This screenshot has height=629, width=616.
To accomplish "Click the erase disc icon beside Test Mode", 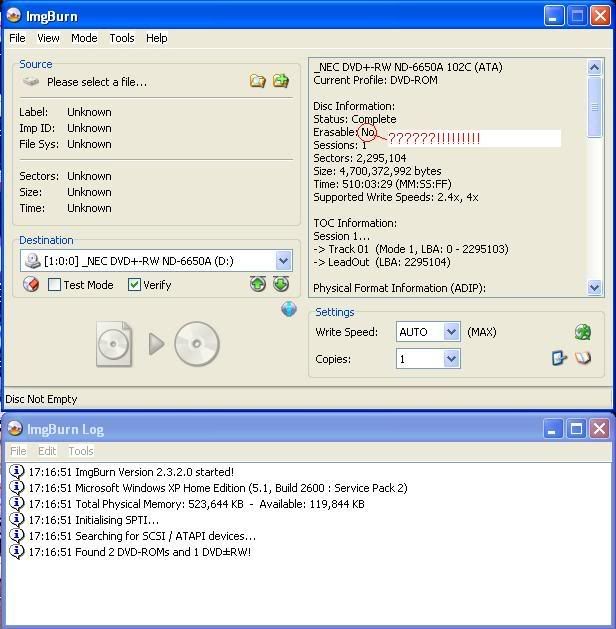I will (x=31, y=284).
